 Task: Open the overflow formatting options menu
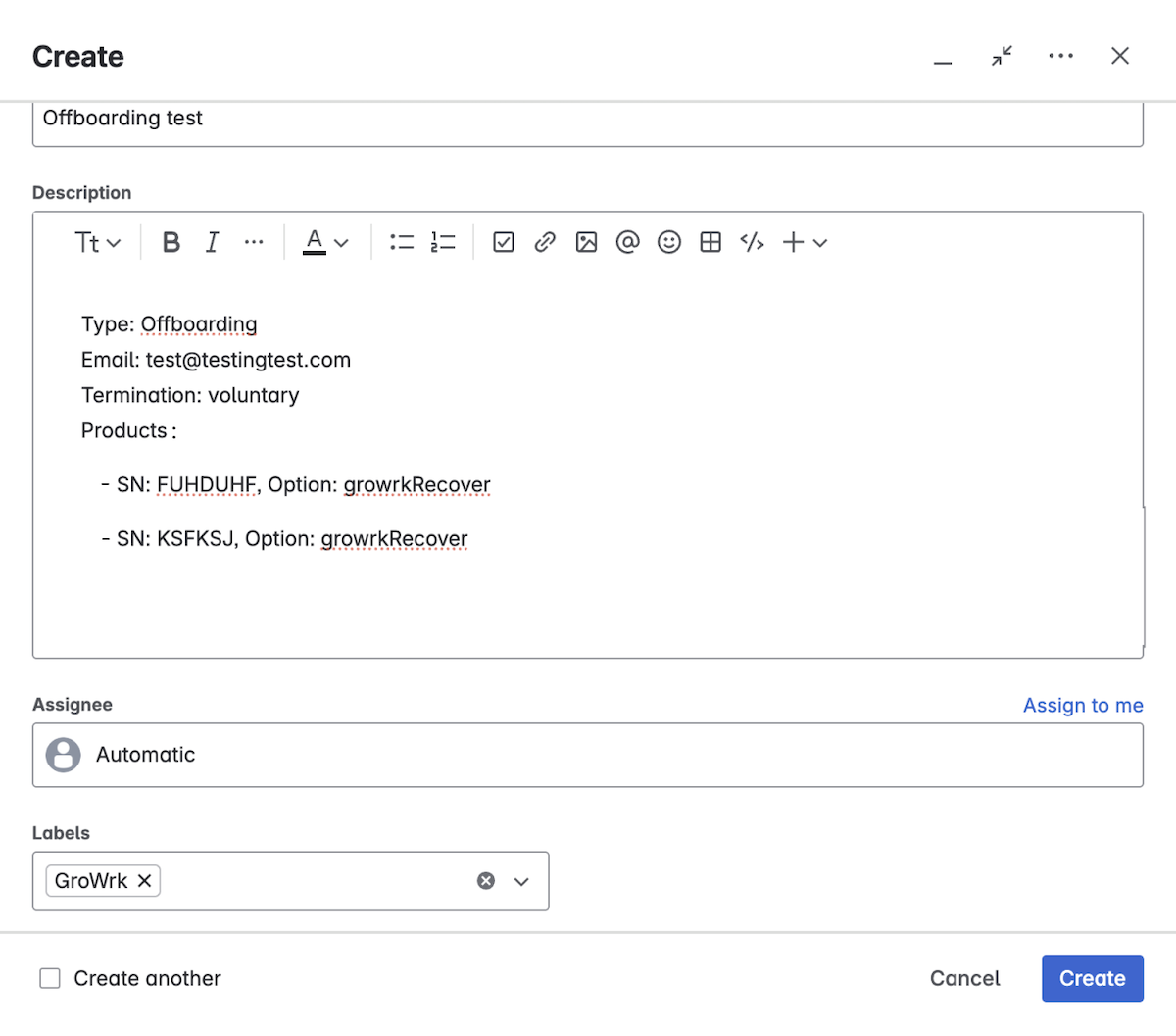254,242
